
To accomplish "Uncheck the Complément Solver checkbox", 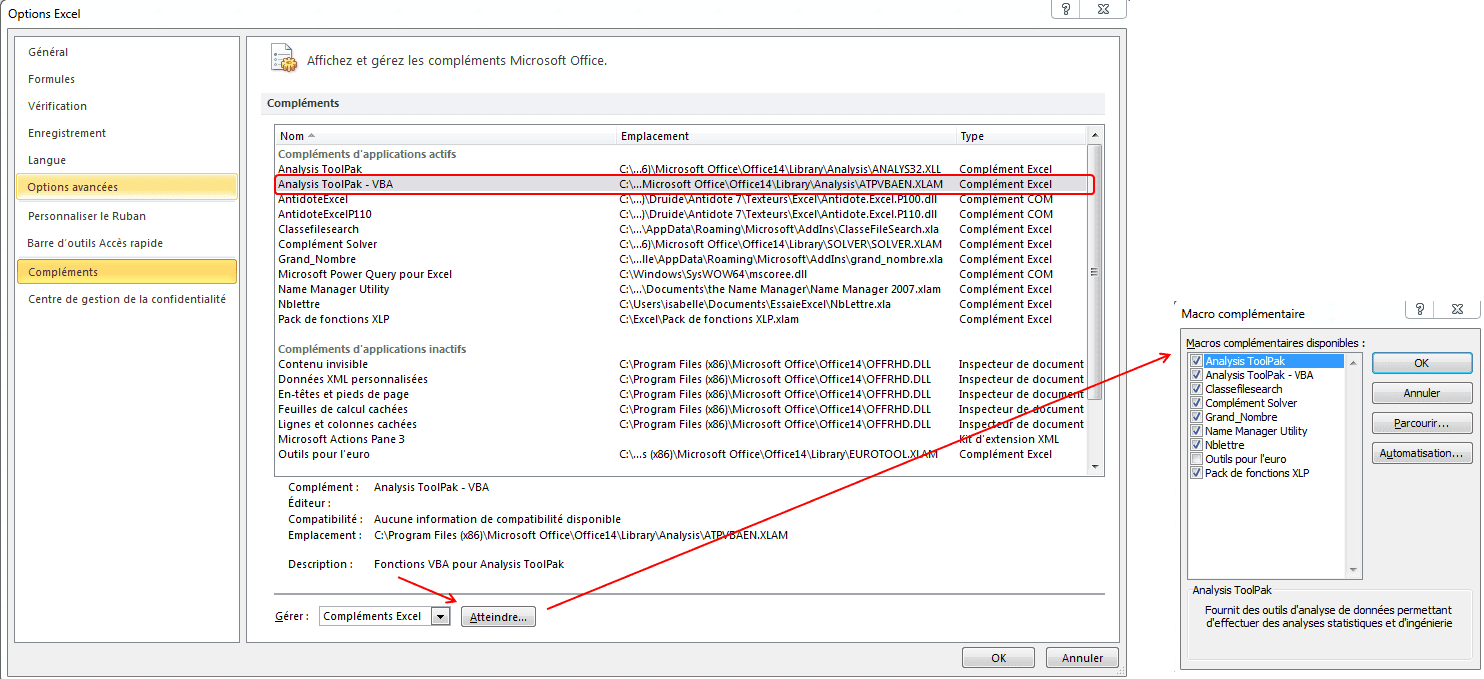I will point(1196,403).
